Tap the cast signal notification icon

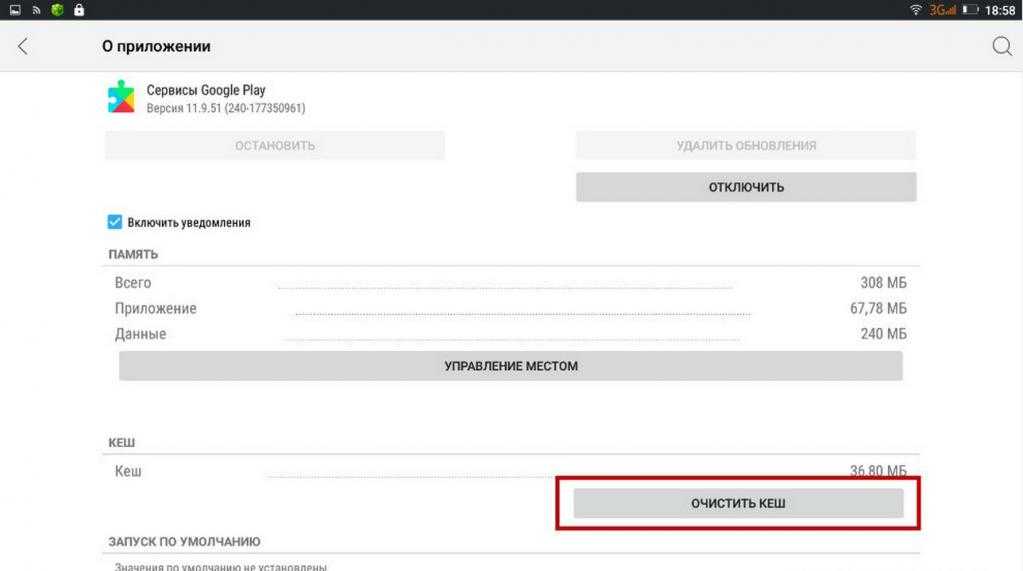[x=36, y=10]
